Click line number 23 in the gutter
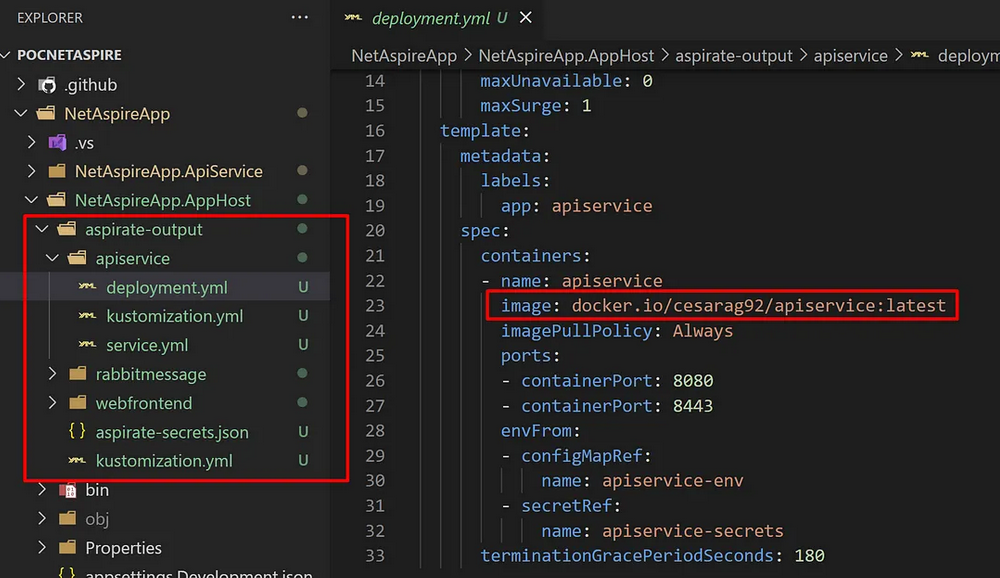1000x578 pixels. pos(374,306)
